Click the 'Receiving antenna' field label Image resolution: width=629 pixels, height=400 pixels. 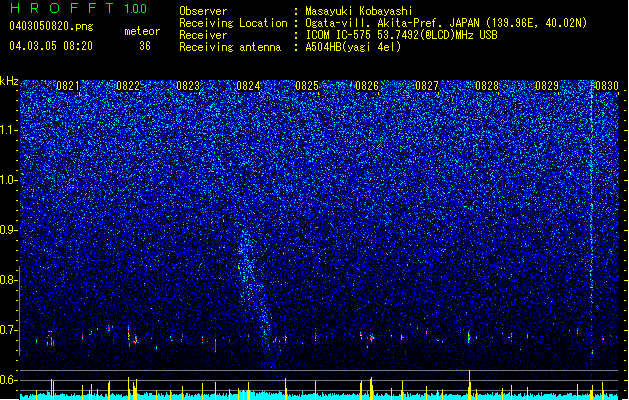pos(230,47)
